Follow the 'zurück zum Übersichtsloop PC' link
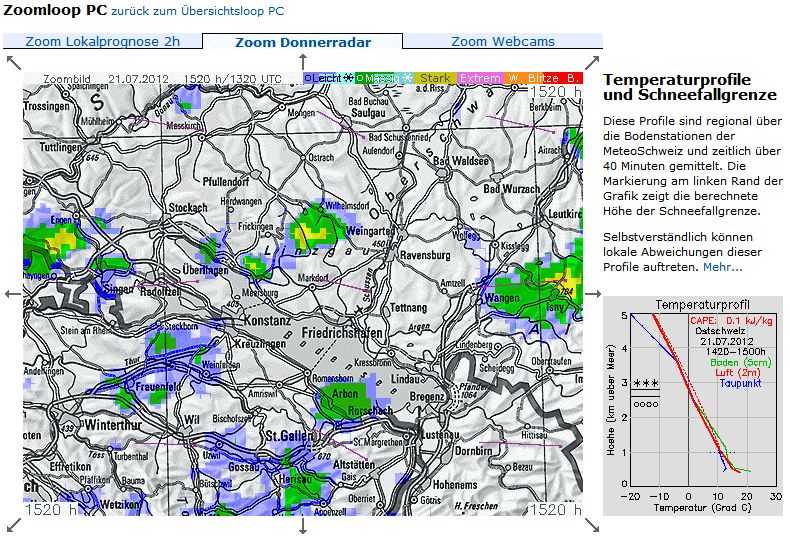The width and height of the screenshot is (790, 540). pyautogui.click(x=197, y=12)
